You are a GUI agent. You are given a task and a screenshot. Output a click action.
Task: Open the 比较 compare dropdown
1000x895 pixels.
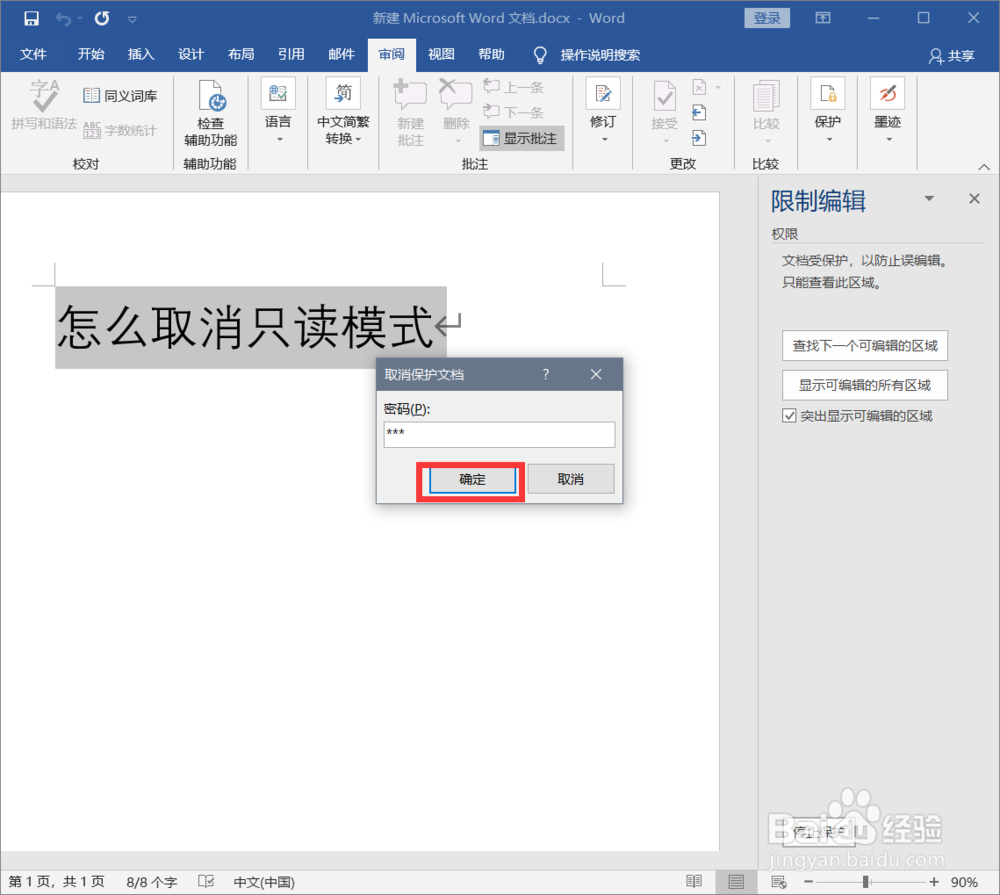767,111
